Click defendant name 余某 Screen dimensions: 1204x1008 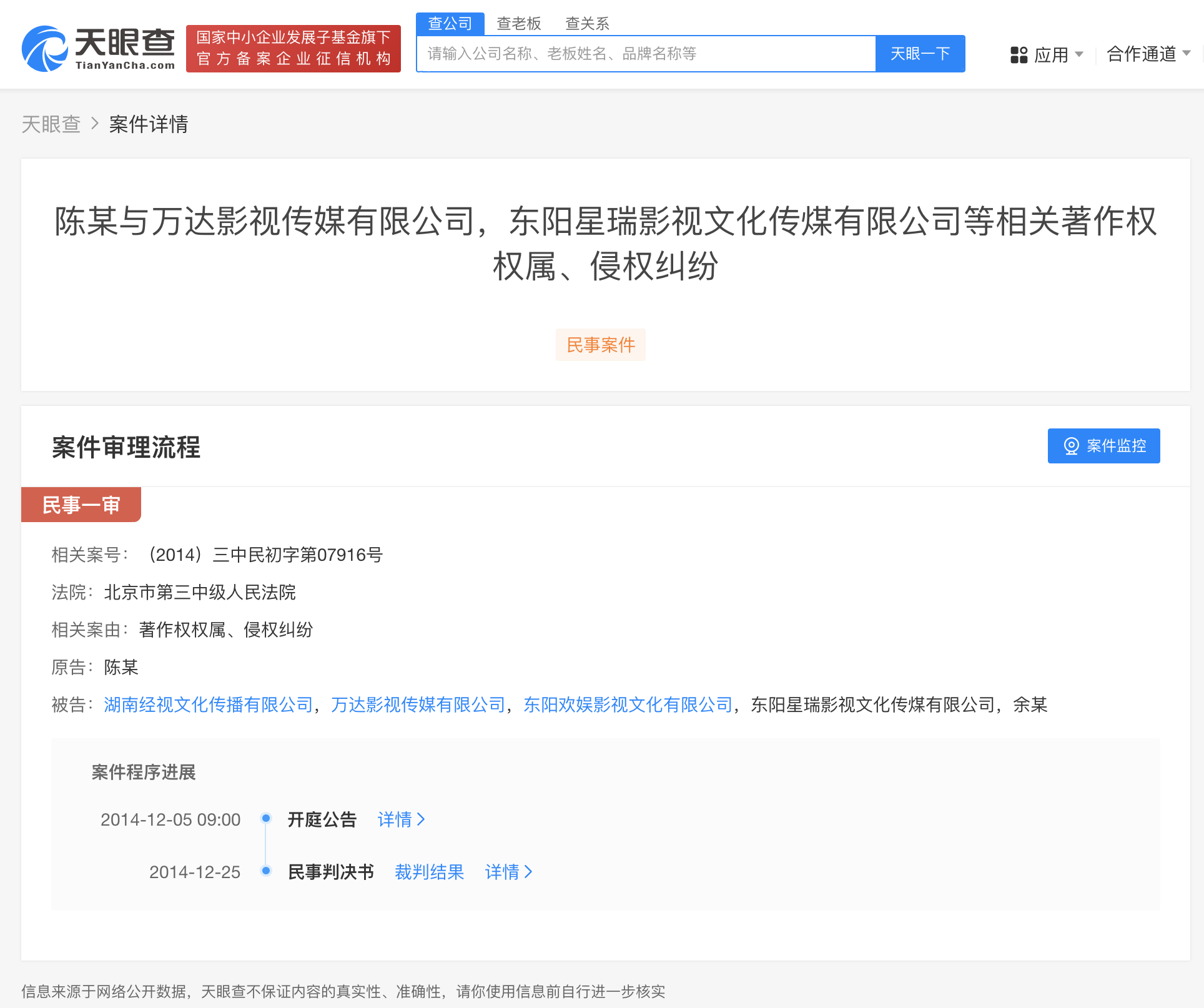tap(1030, 704)
